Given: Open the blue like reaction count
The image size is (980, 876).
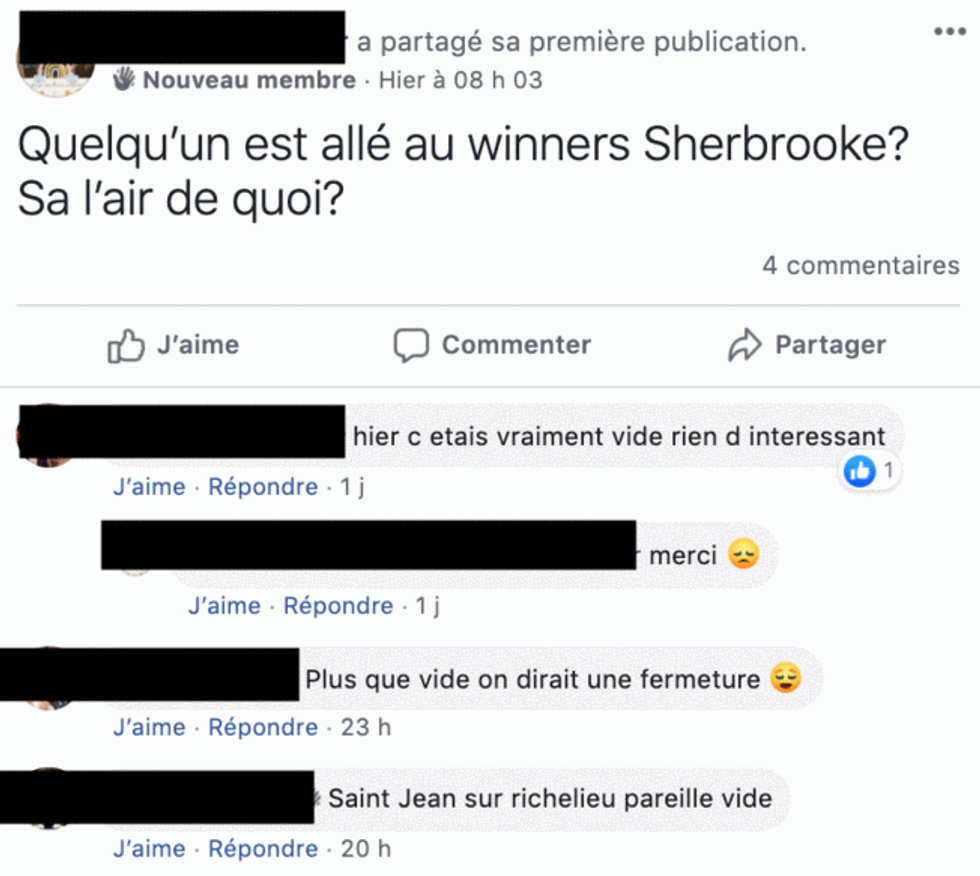Looking at the screenshot, I should click(x=869, y=470).
